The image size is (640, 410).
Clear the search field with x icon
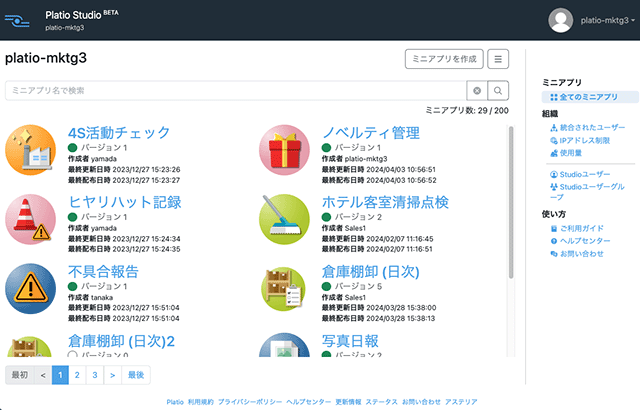477,90
